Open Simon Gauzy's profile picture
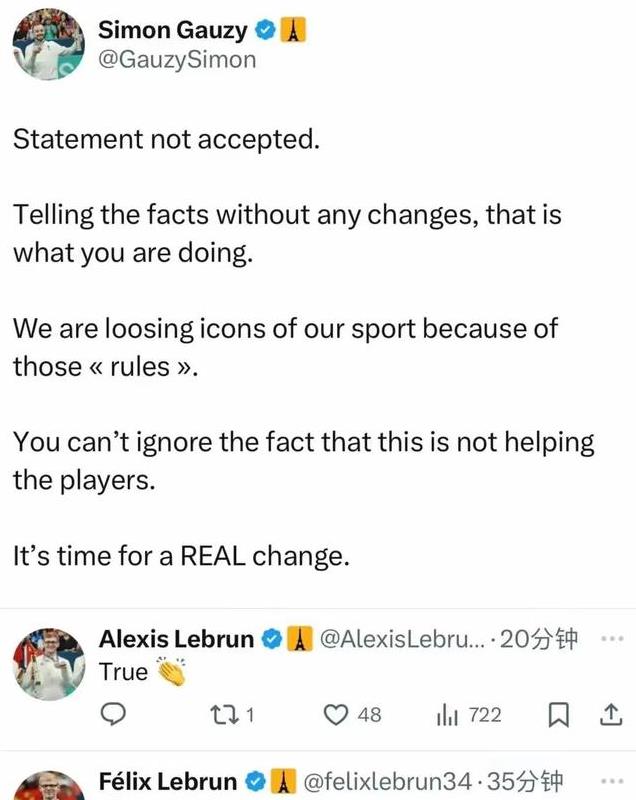This screenshot has width=636, height=800. 48,46
